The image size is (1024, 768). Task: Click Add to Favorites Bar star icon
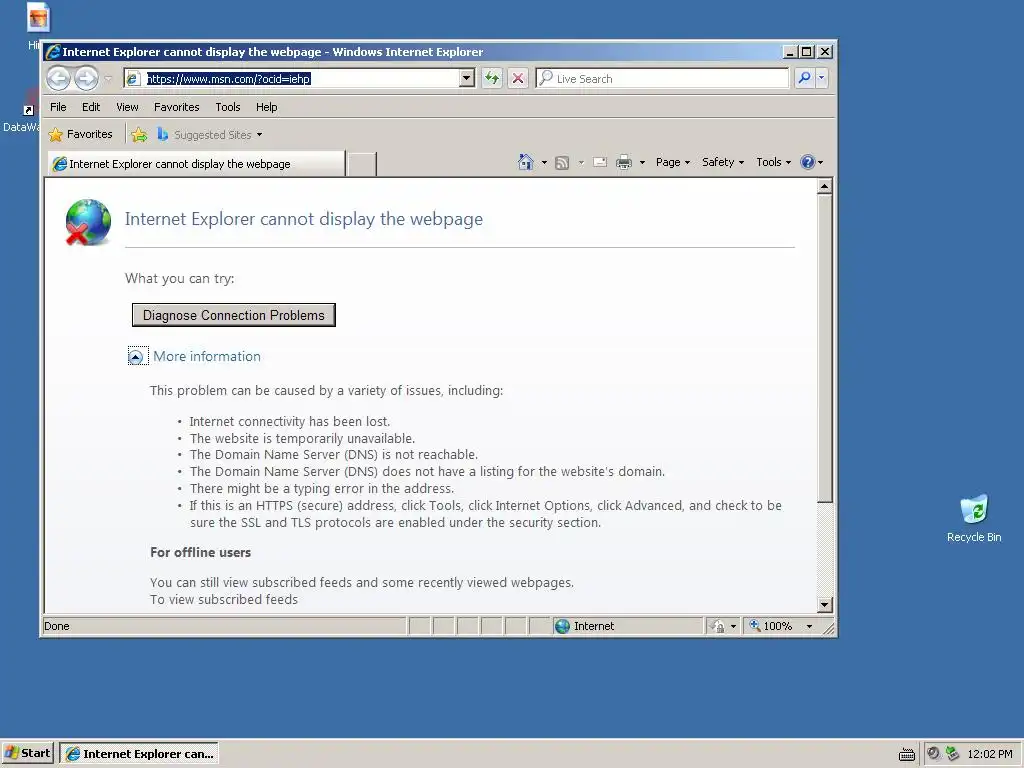(139, 135)
